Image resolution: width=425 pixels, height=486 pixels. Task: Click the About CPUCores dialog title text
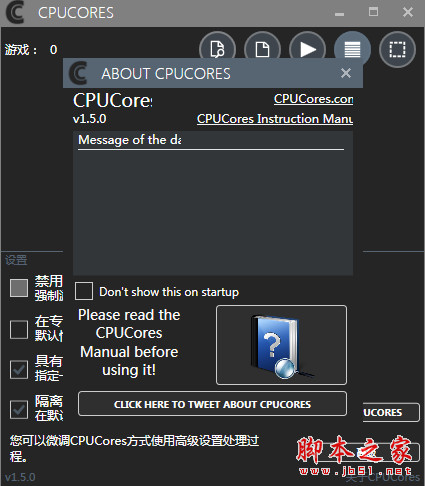[x=166, y=74]
